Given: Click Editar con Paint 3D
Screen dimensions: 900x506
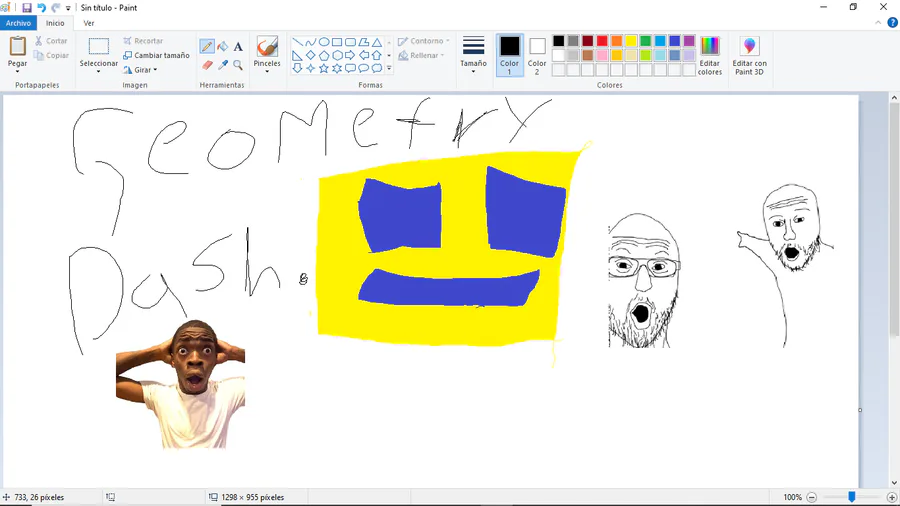Looking at the screenshot, I should 749,55.
